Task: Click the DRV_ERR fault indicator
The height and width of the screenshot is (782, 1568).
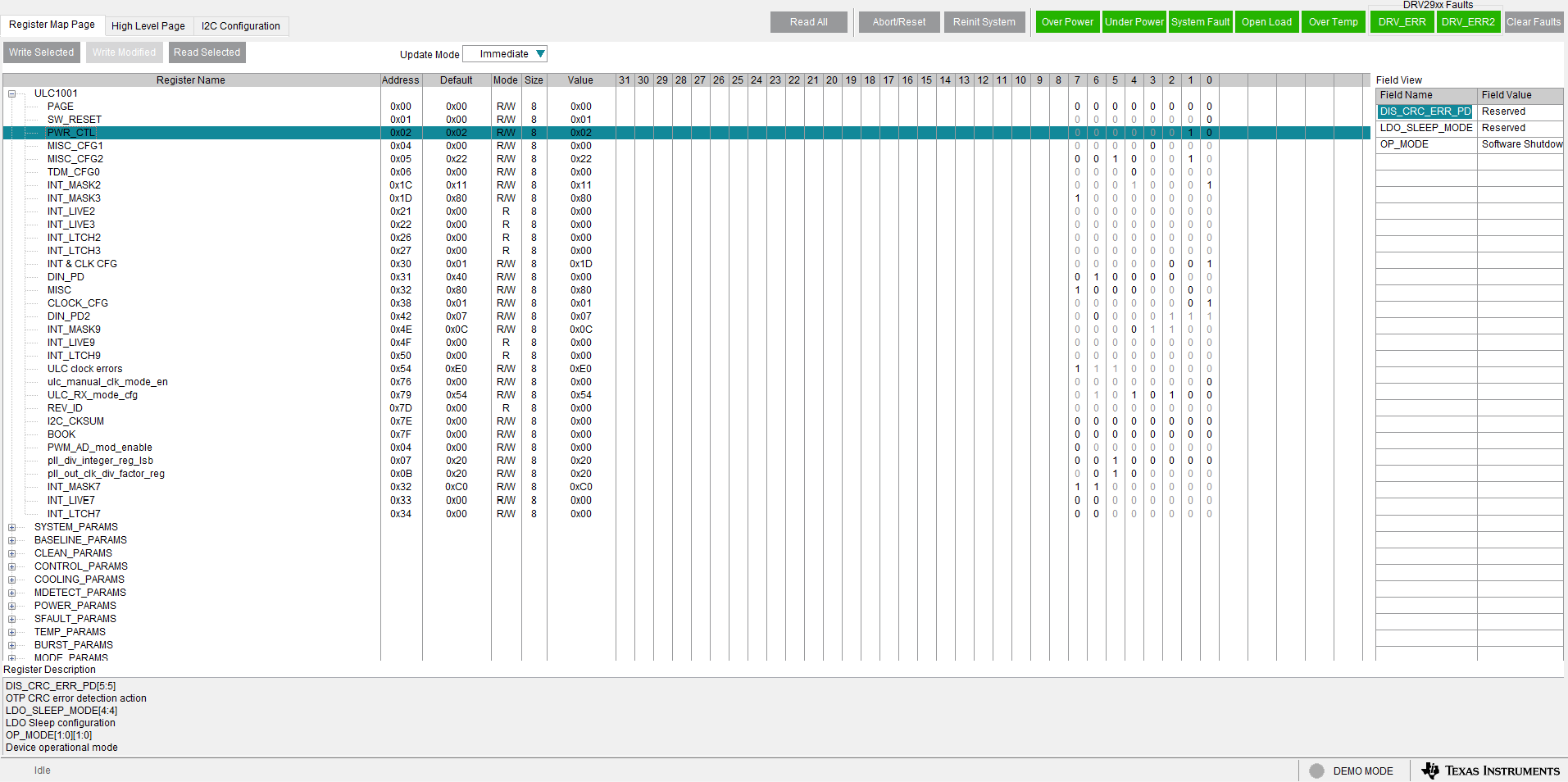Action: 1401,22
